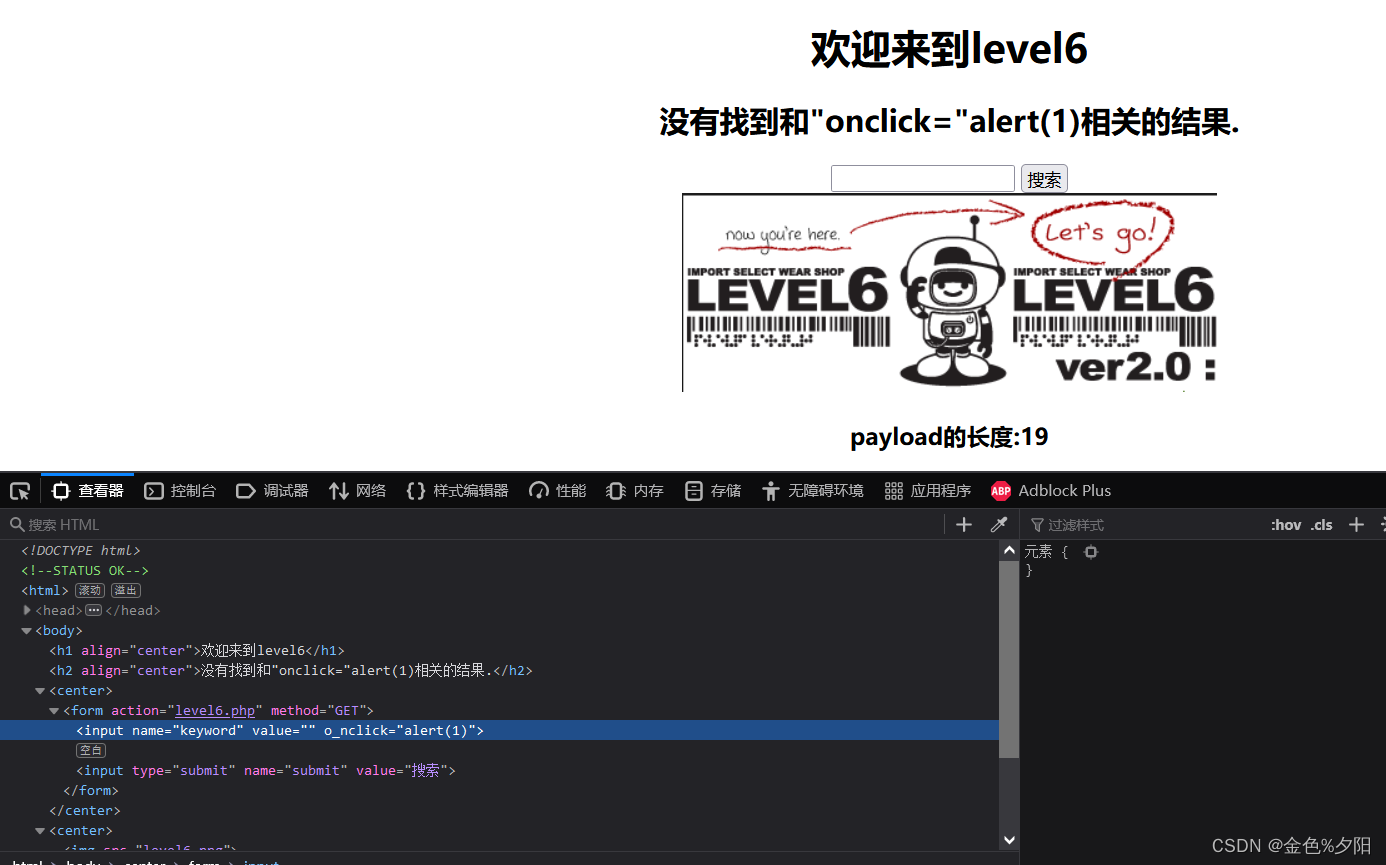Select the STATUS OK comment line
The height and width of the screenshot is (865, 1386).
(x=499, y=571)
